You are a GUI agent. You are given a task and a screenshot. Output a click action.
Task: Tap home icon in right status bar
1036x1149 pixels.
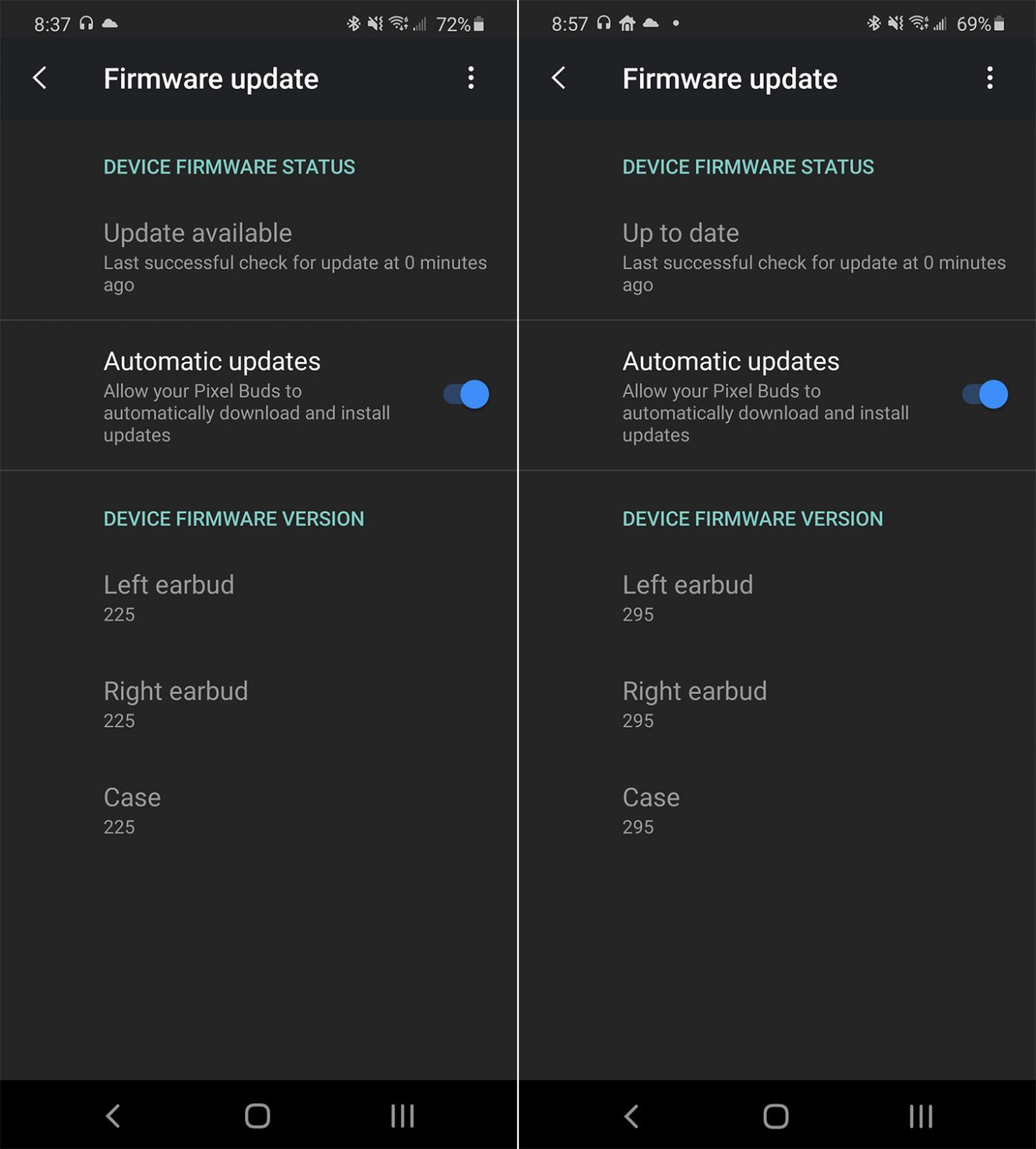(x=627, y=24)
